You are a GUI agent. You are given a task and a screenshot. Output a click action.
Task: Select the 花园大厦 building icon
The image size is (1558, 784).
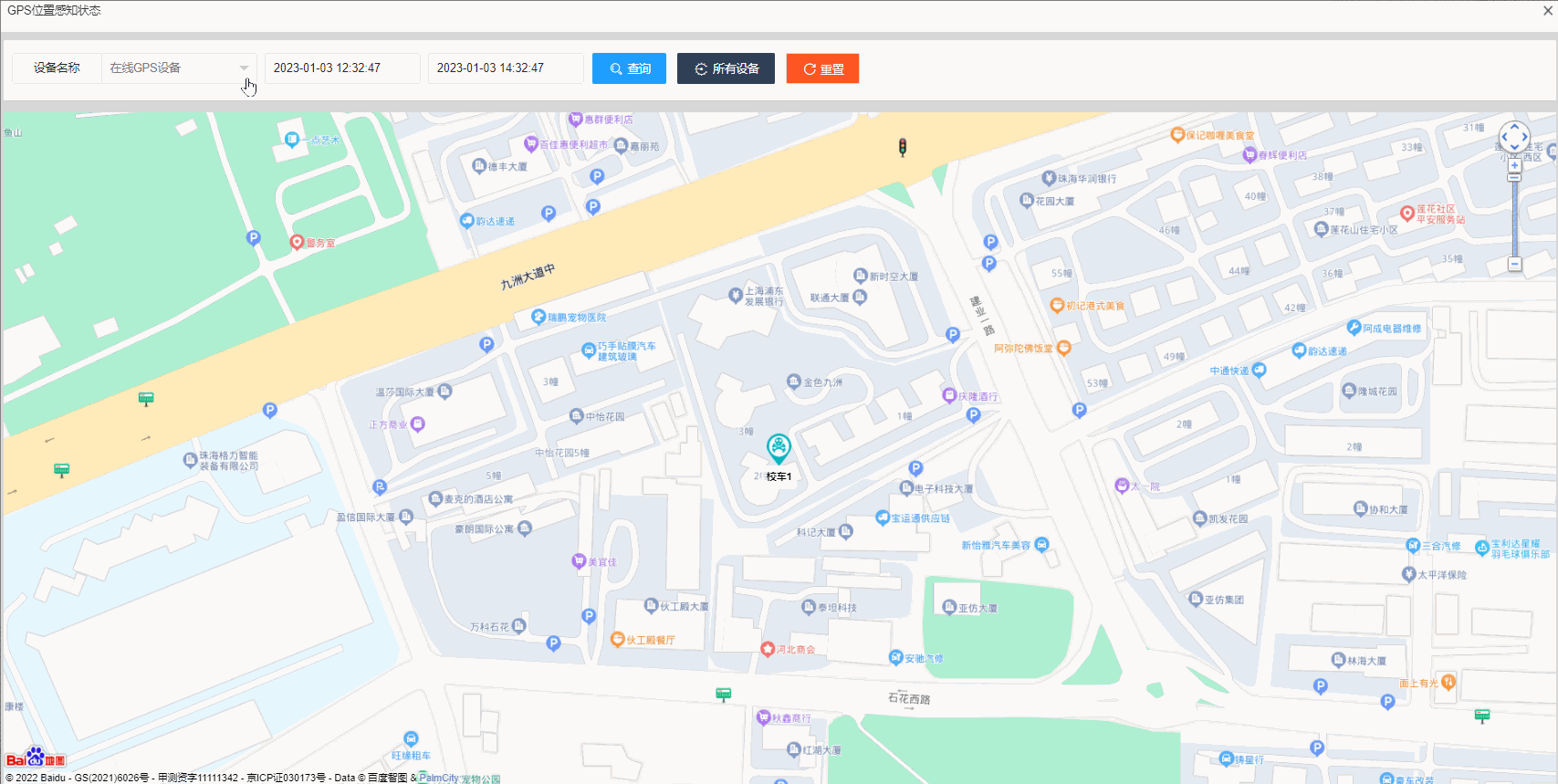tap(1026, 201)
